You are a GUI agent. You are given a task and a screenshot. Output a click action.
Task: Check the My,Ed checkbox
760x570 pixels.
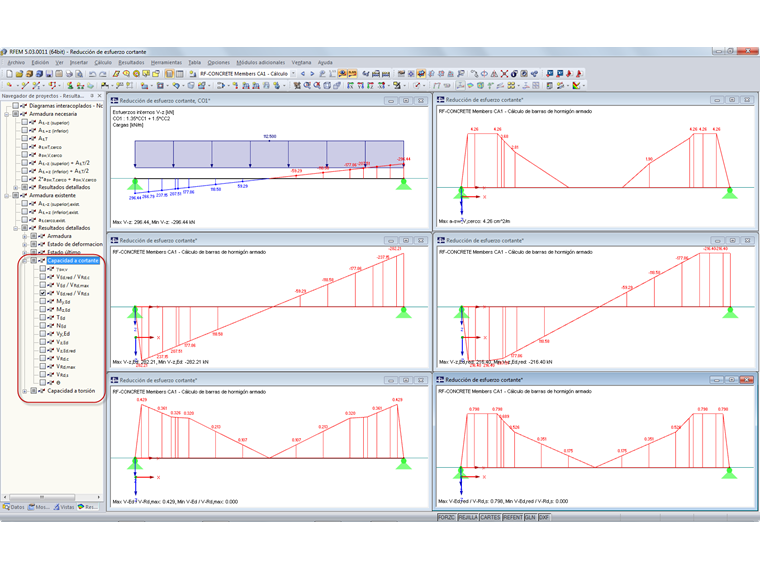tap(43, 301)
